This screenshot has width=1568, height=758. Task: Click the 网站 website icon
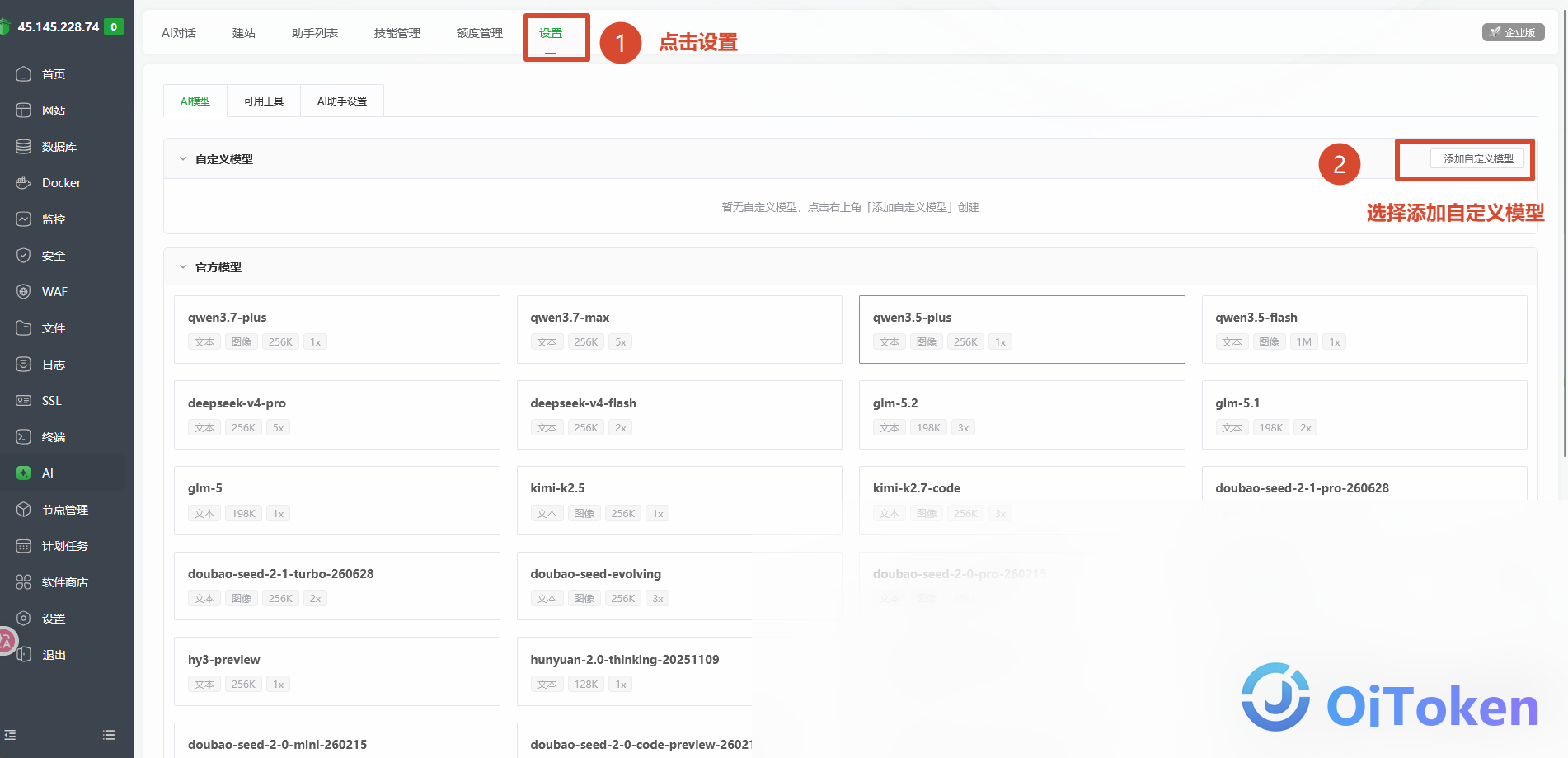pos(23,111)
